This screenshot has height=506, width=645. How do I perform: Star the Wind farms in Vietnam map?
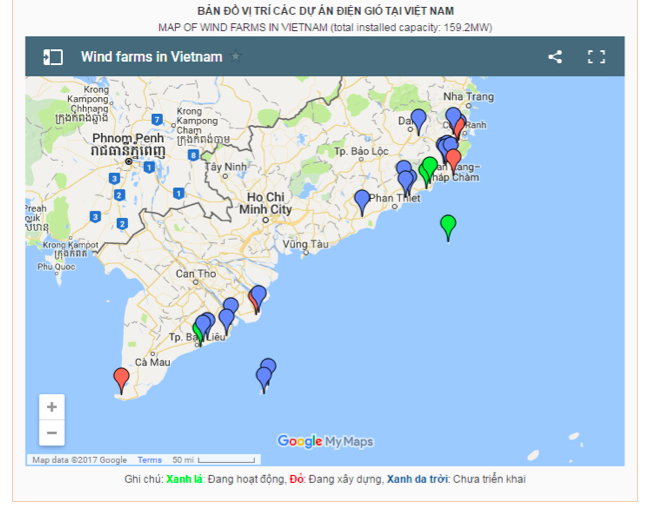236,57
